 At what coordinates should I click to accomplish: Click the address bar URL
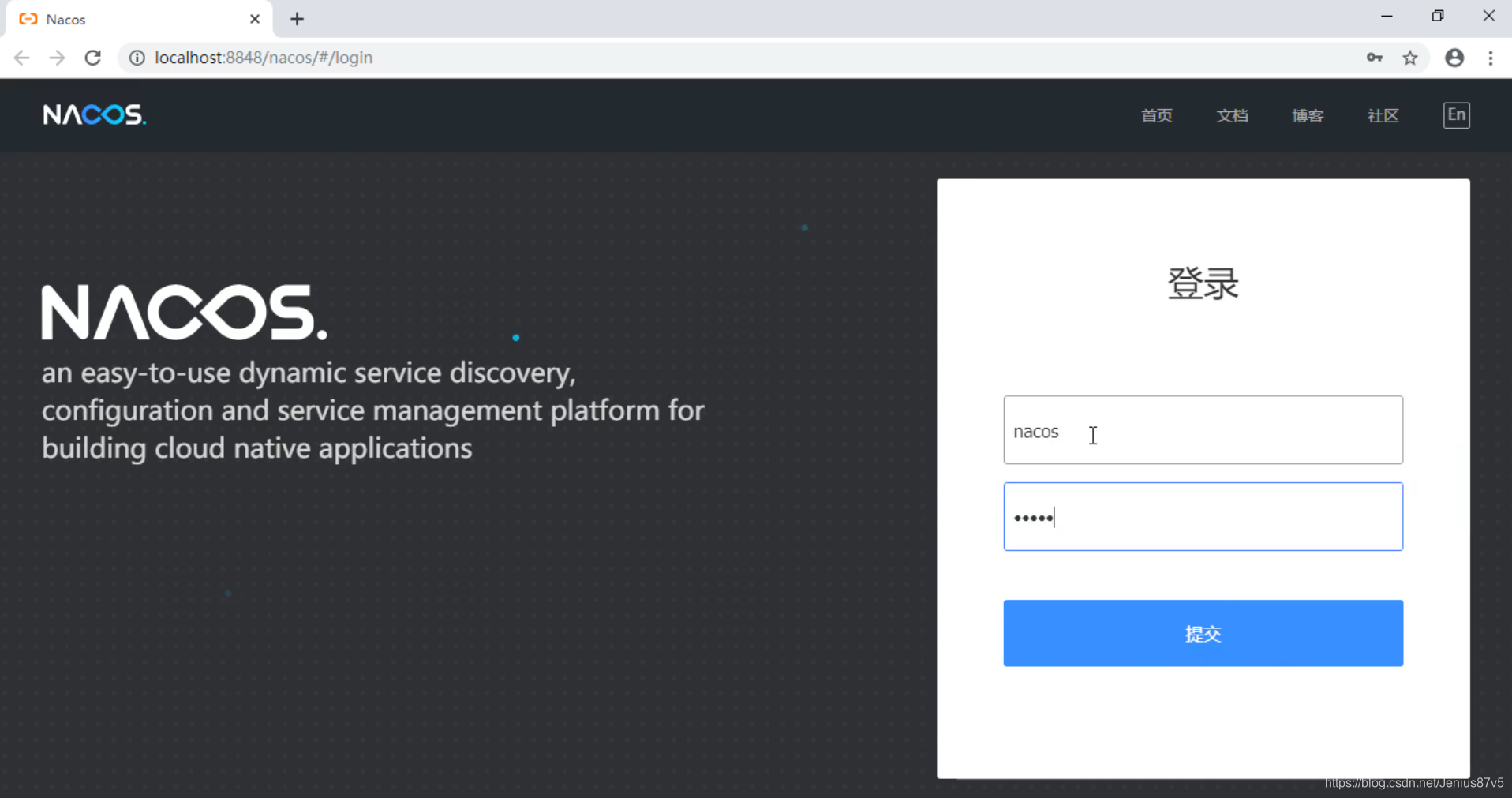click(x=264, y=58)
